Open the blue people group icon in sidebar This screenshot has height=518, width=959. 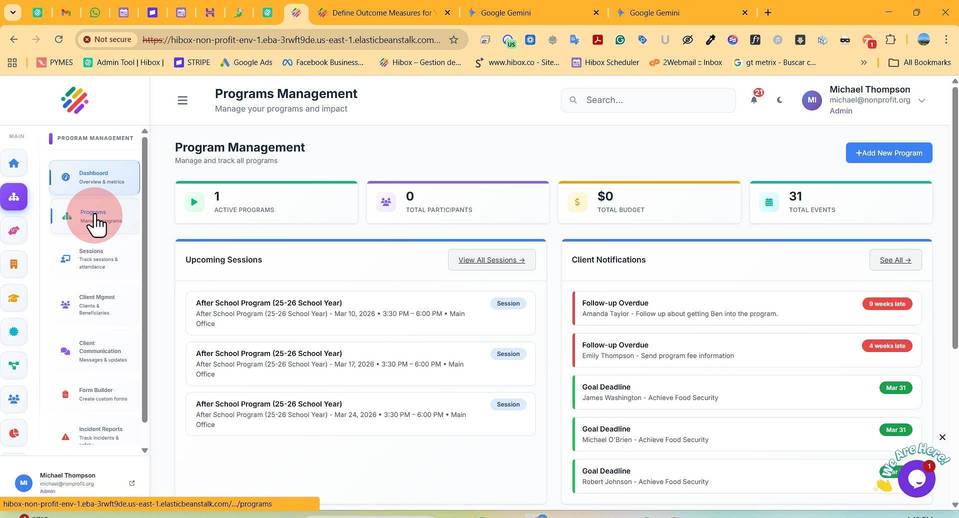coord(13,399)
